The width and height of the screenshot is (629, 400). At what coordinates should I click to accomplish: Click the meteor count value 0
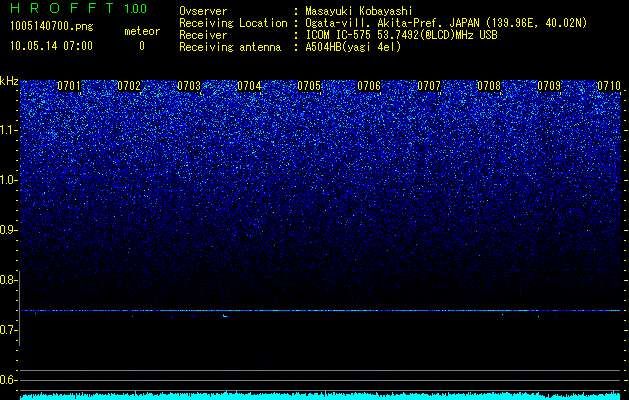[142, 46]
